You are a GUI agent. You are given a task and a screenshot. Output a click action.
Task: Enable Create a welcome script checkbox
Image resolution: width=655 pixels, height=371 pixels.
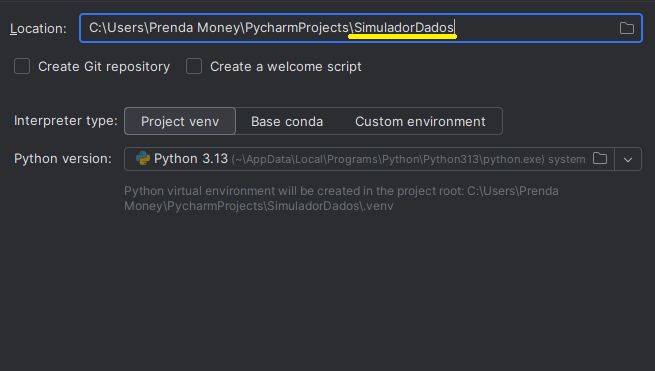tap(194, 66)
